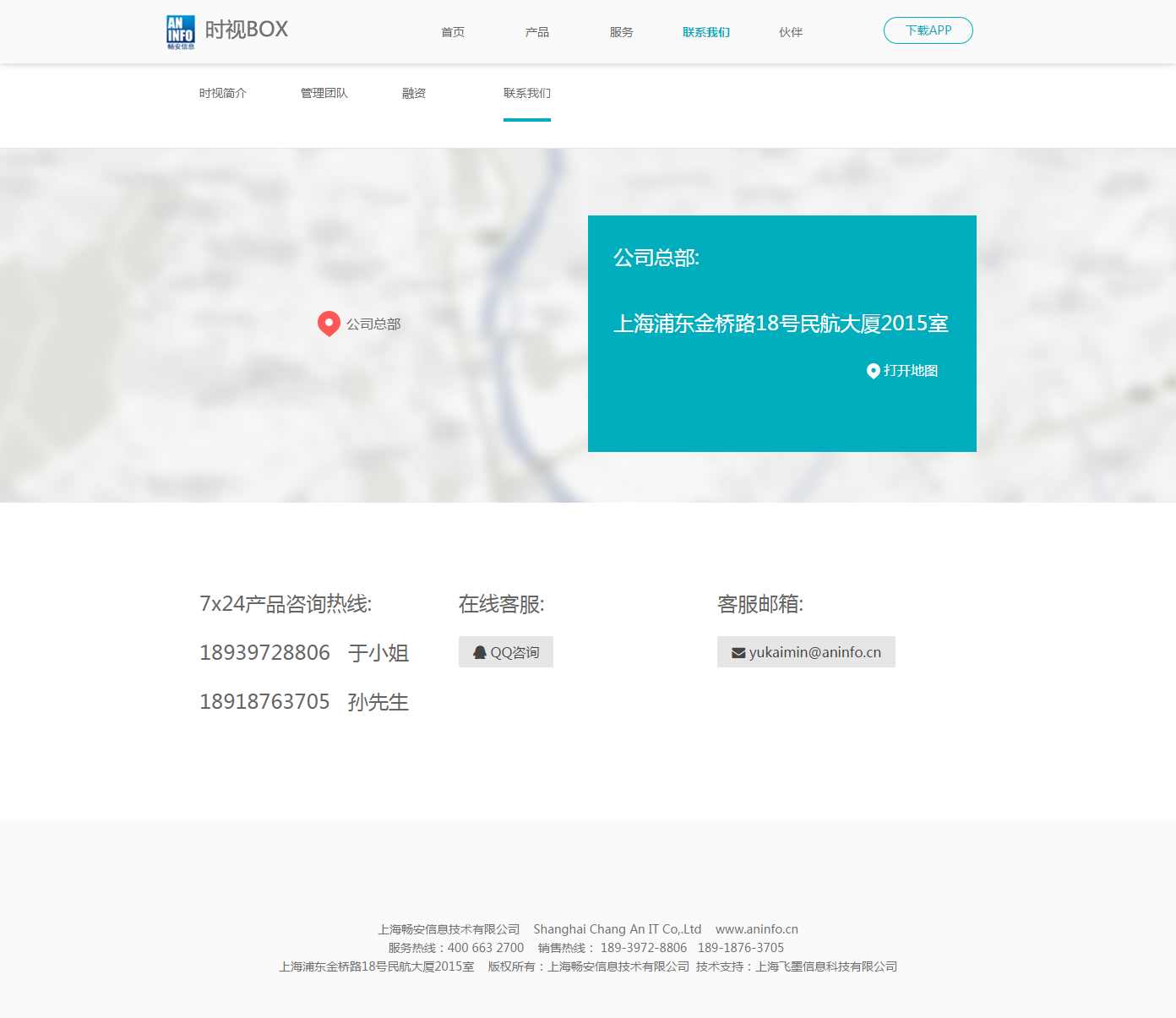Image resolution: width=1176 pixels, height=1018 pixels.
Task: Open the 伙伴 navigation item
Action: tap(791, 32)
